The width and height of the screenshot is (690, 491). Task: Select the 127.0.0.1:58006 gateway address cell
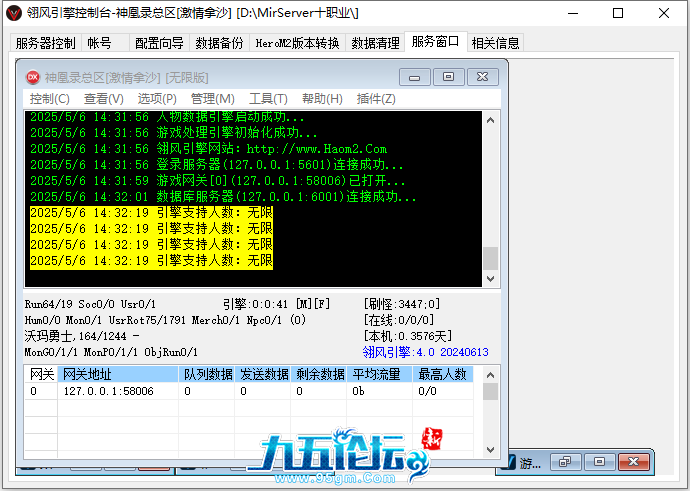coord(118,391)
